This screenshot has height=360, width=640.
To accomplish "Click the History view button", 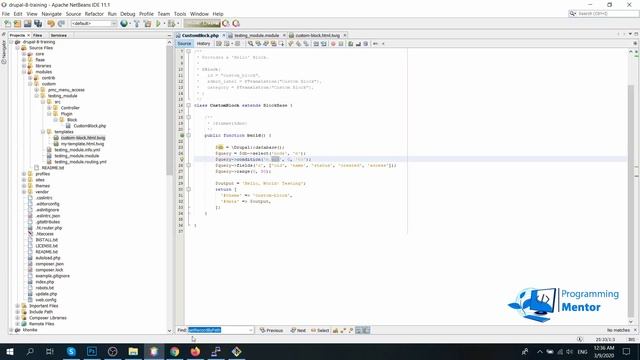I will point(203,44).
